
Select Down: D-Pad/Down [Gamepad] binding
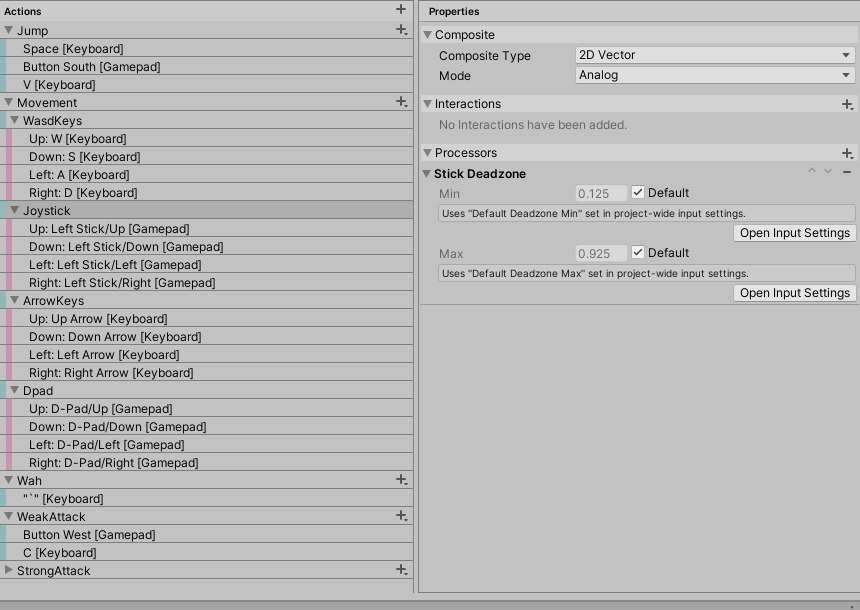207,426
